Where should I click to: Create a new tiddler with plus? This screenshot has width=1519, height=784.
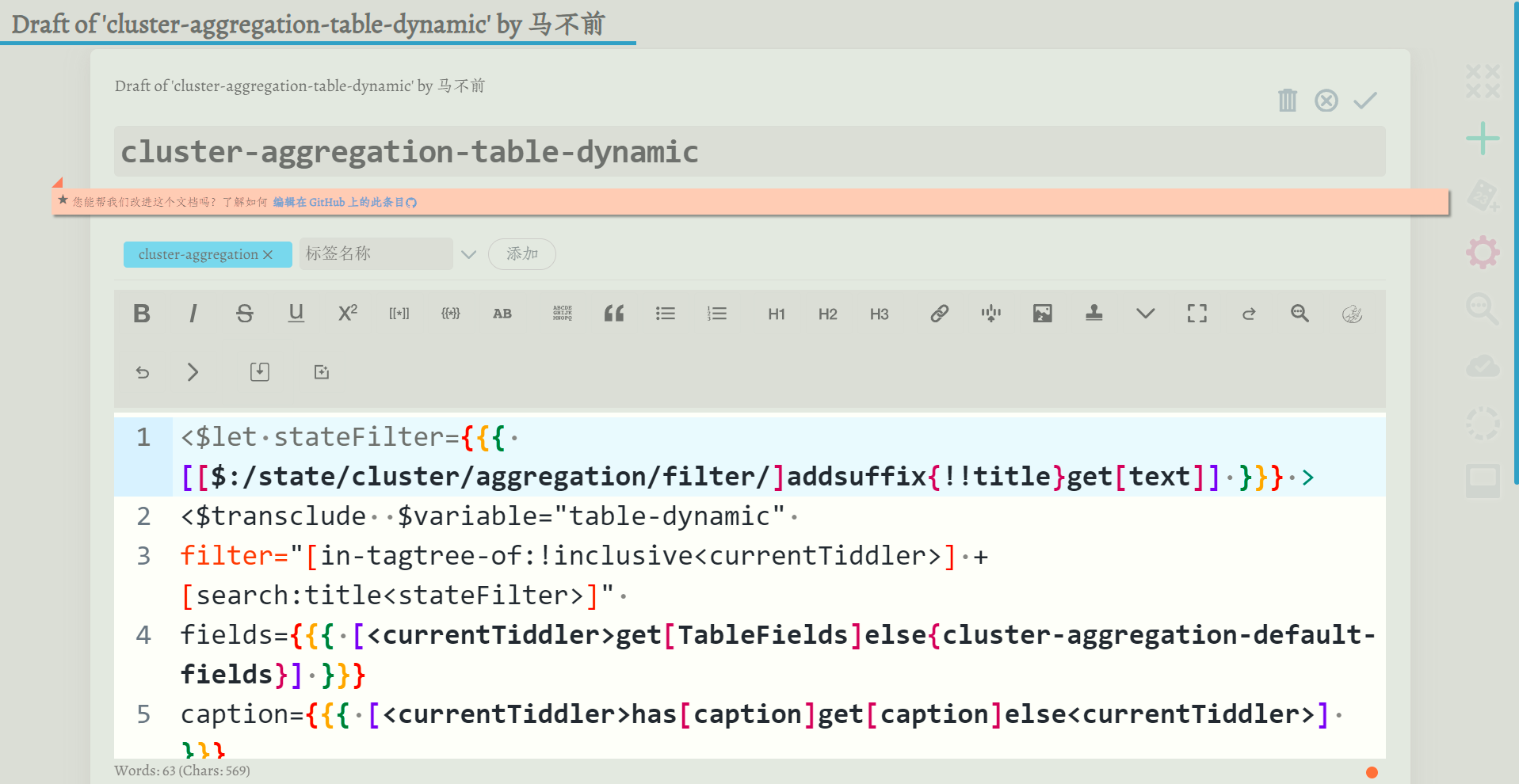[1483, 139]
